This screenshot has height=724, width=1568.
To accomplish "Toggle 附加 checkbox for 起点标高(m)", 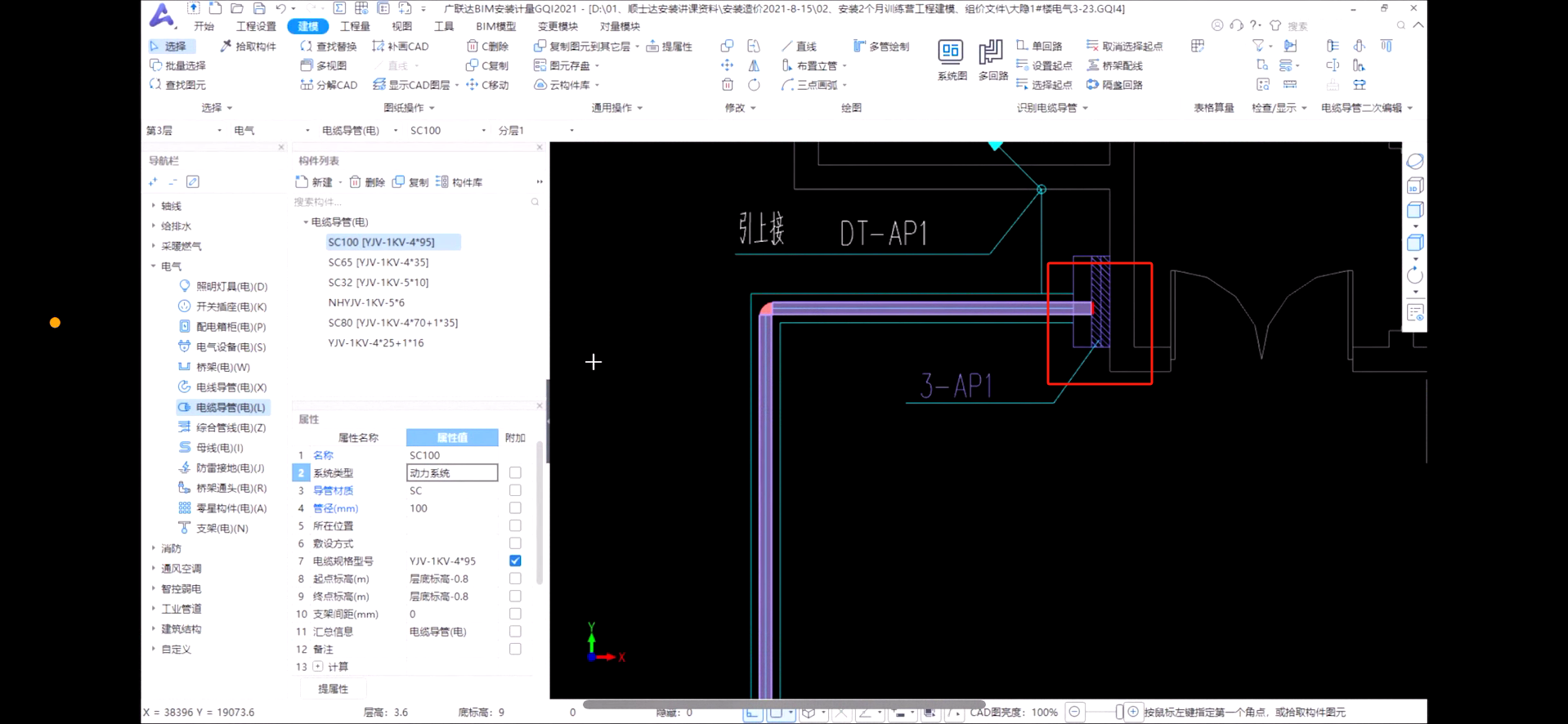I will (515, 579).
